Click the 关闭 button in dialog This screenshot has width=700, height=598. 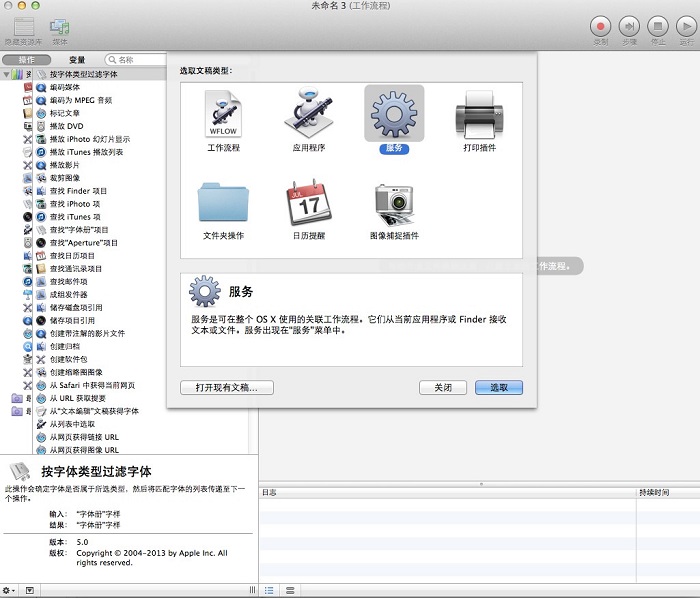(443, 387)
